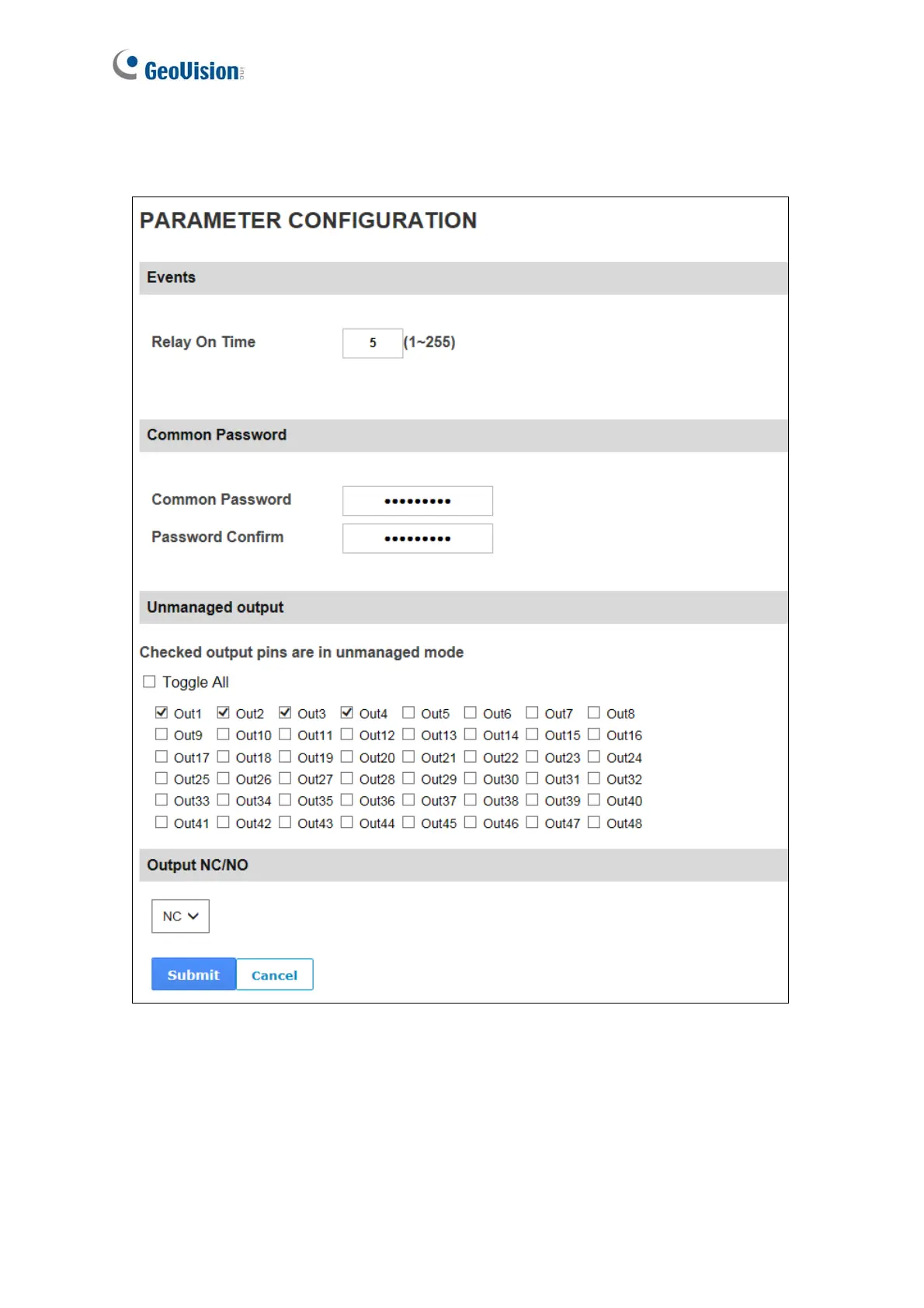Screen dimensions: 924x1308
Task: Click the GeoVision logo
Action: [x=179, y=67]
